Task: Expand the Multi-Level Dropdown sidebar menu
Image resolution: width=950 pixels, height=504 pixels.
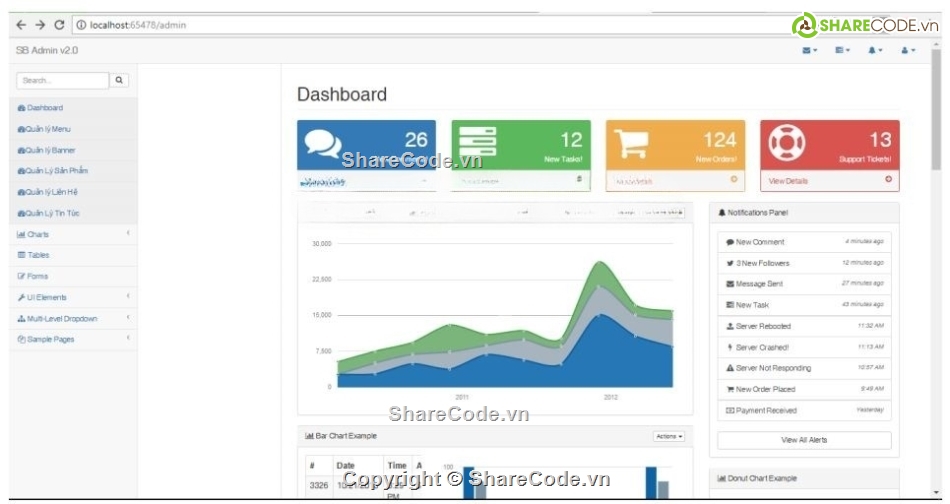Action: [73, 319]
